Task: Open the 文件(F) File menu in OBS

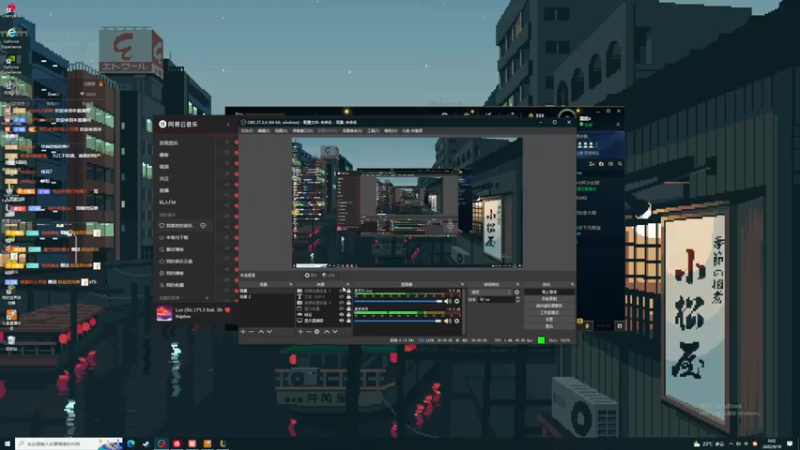Action: 247,131
